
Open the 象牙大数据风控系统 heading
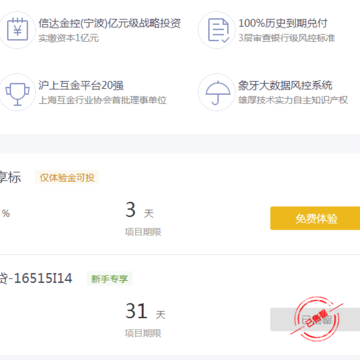click(x=285, y=85)
